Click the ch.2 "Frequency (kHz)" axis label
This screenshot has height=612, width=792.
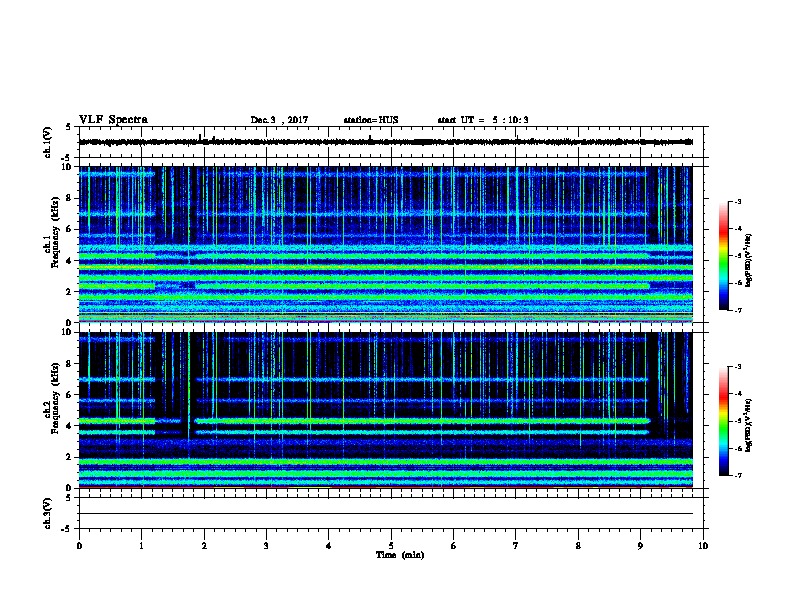click(x=55, y=398)
